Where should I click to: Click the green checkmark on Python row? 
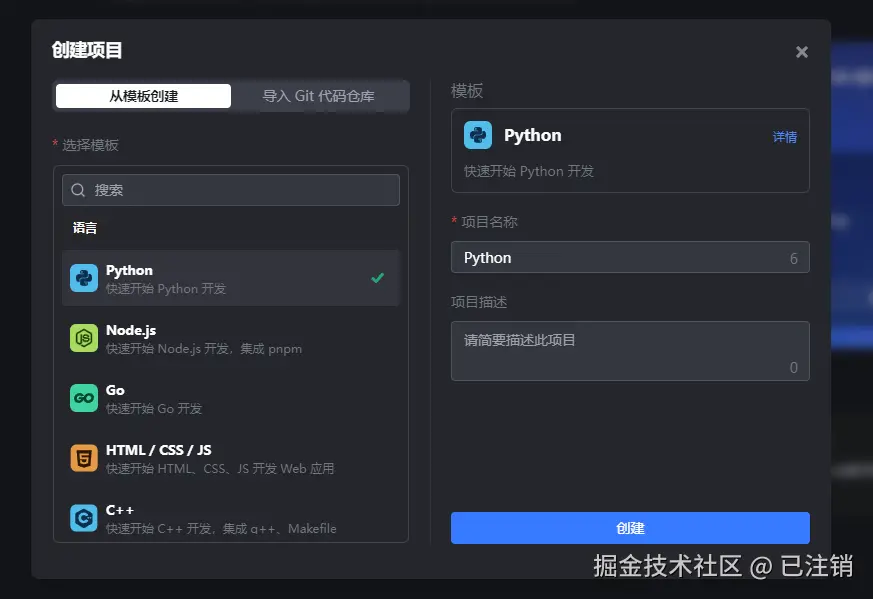(x=377, y=277)
